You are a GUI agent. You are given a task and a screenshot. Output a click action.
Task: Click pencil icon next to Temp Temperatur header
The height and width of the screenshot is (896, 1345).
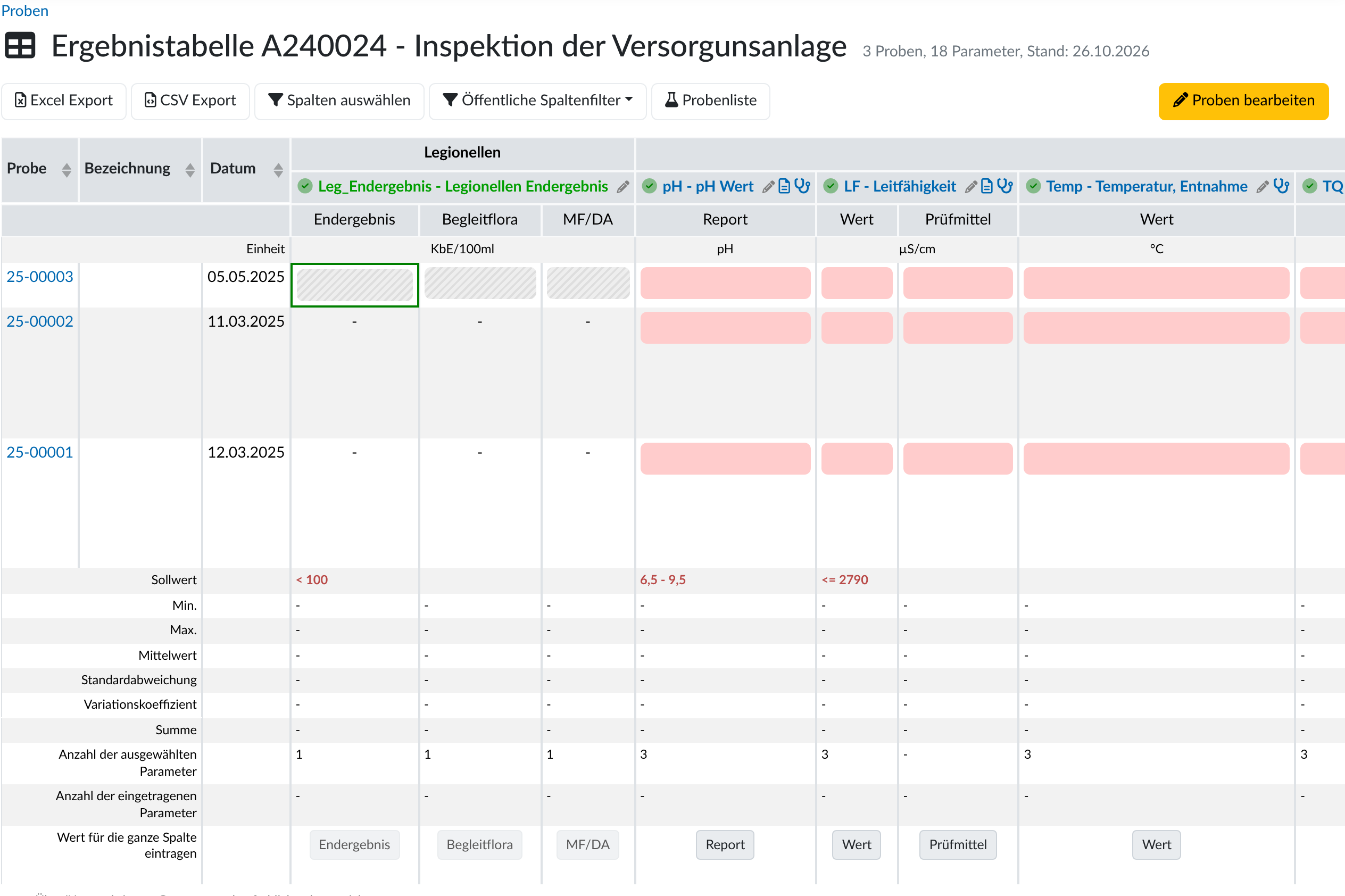click(1263, 186)
